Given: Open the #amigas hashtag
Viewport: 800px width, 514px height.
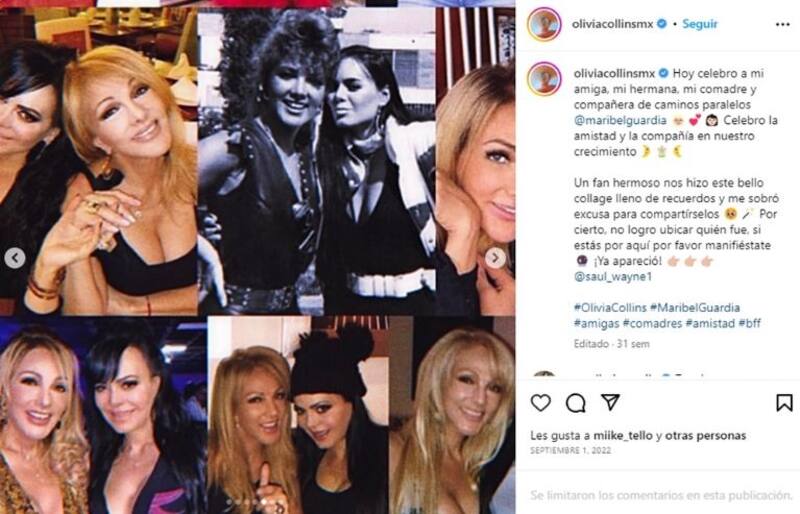Looking at the screenshot, I should click(x=596, y=324).
